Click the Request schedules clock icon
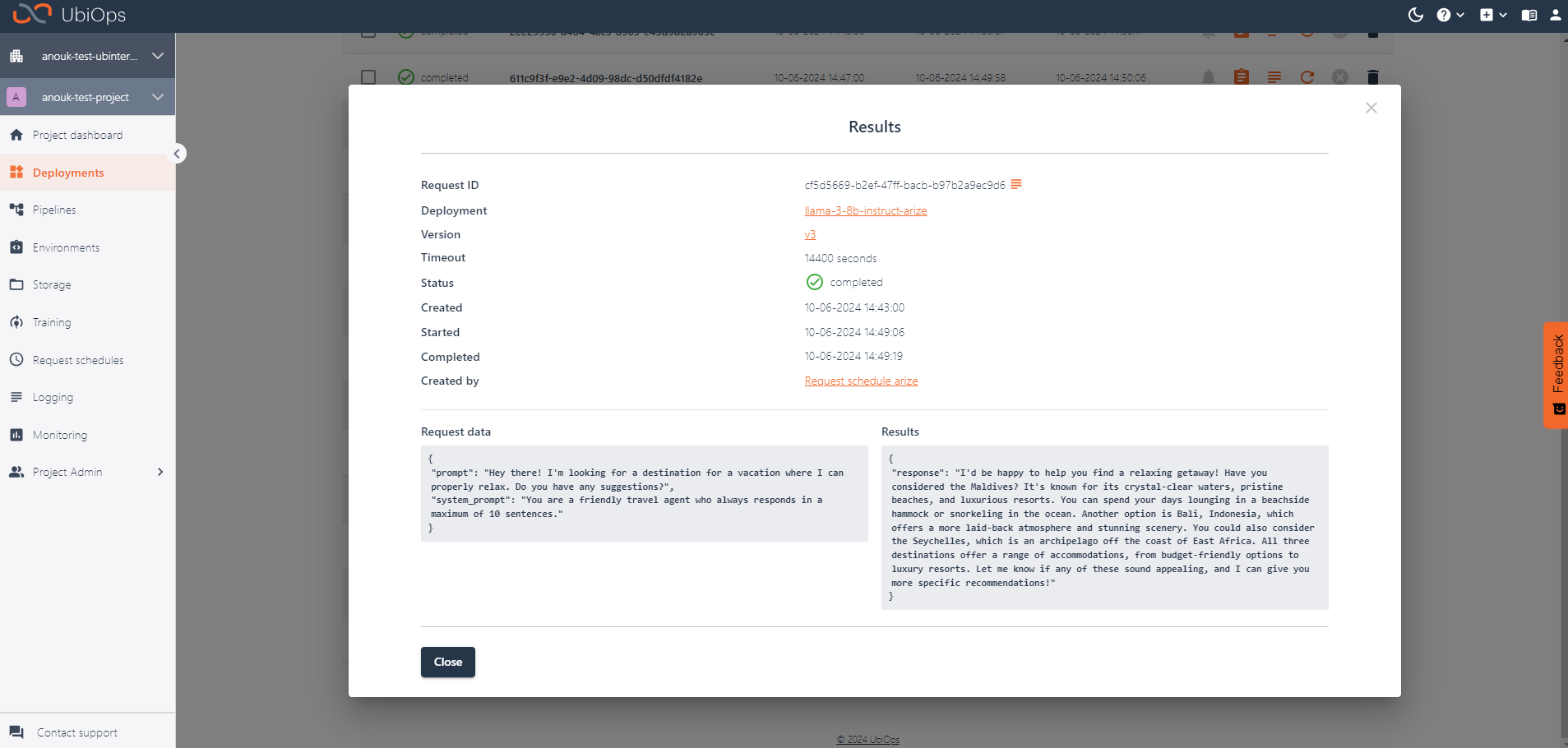 16,359
